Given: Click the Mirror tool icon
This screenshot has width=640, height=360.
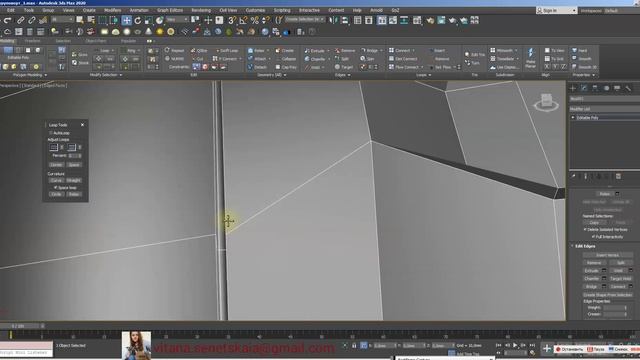Looking at the screenshot, I should coord(333,20).
